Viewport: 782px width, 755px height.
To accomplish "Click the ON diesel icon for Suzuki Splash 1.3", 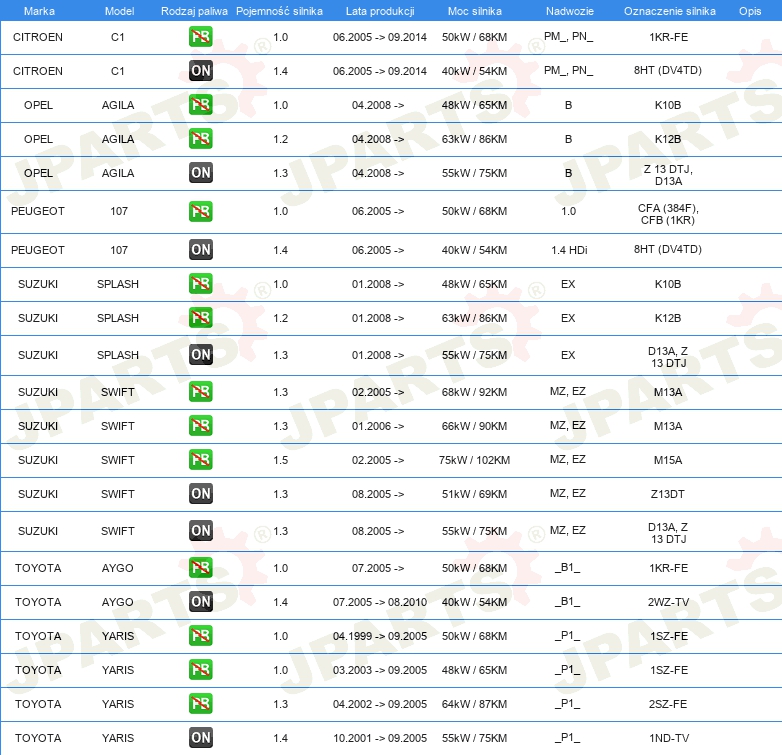I will click(200, 355).
